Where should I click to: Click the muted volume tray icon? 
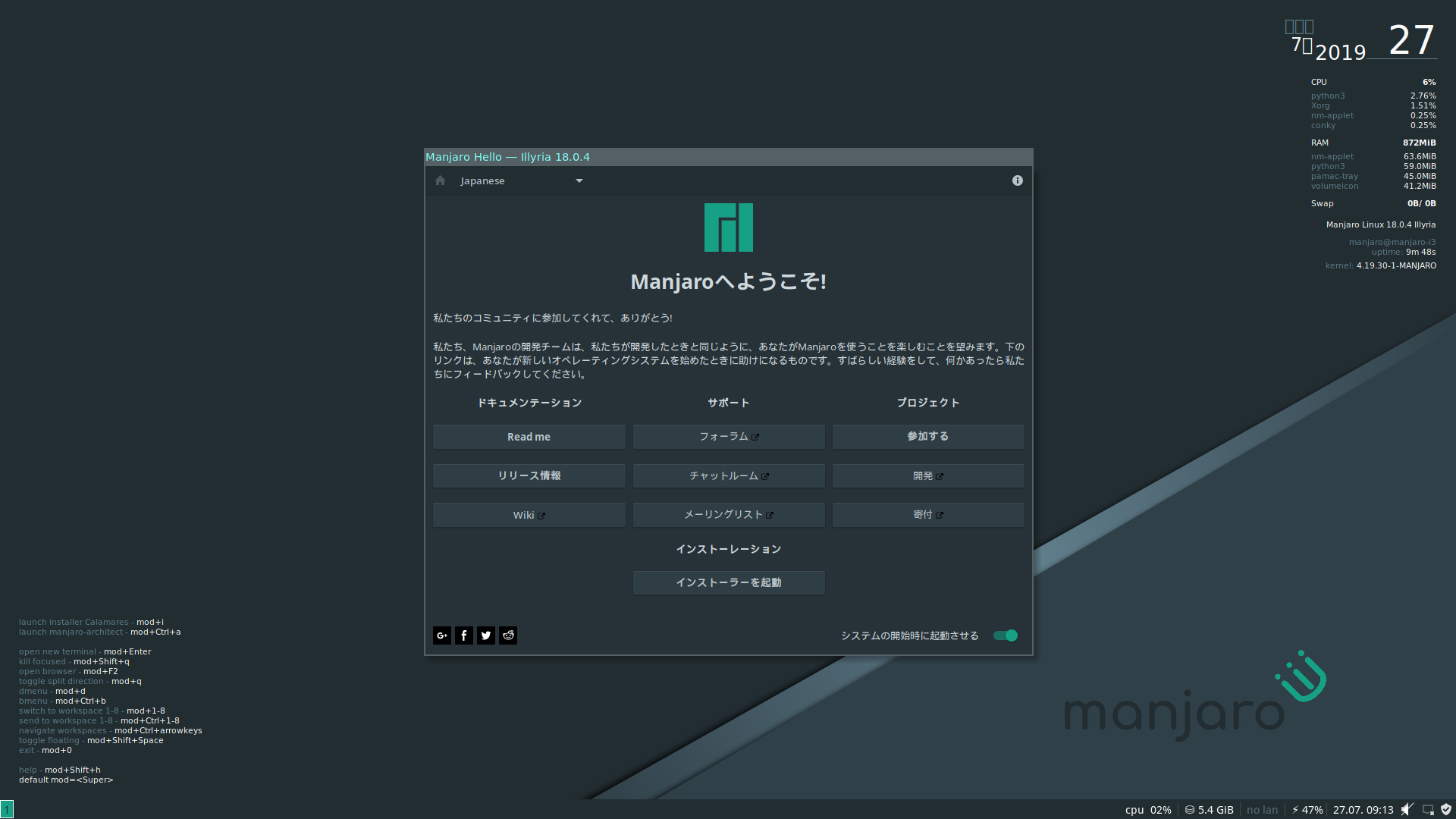click(x=1407, y=809)
